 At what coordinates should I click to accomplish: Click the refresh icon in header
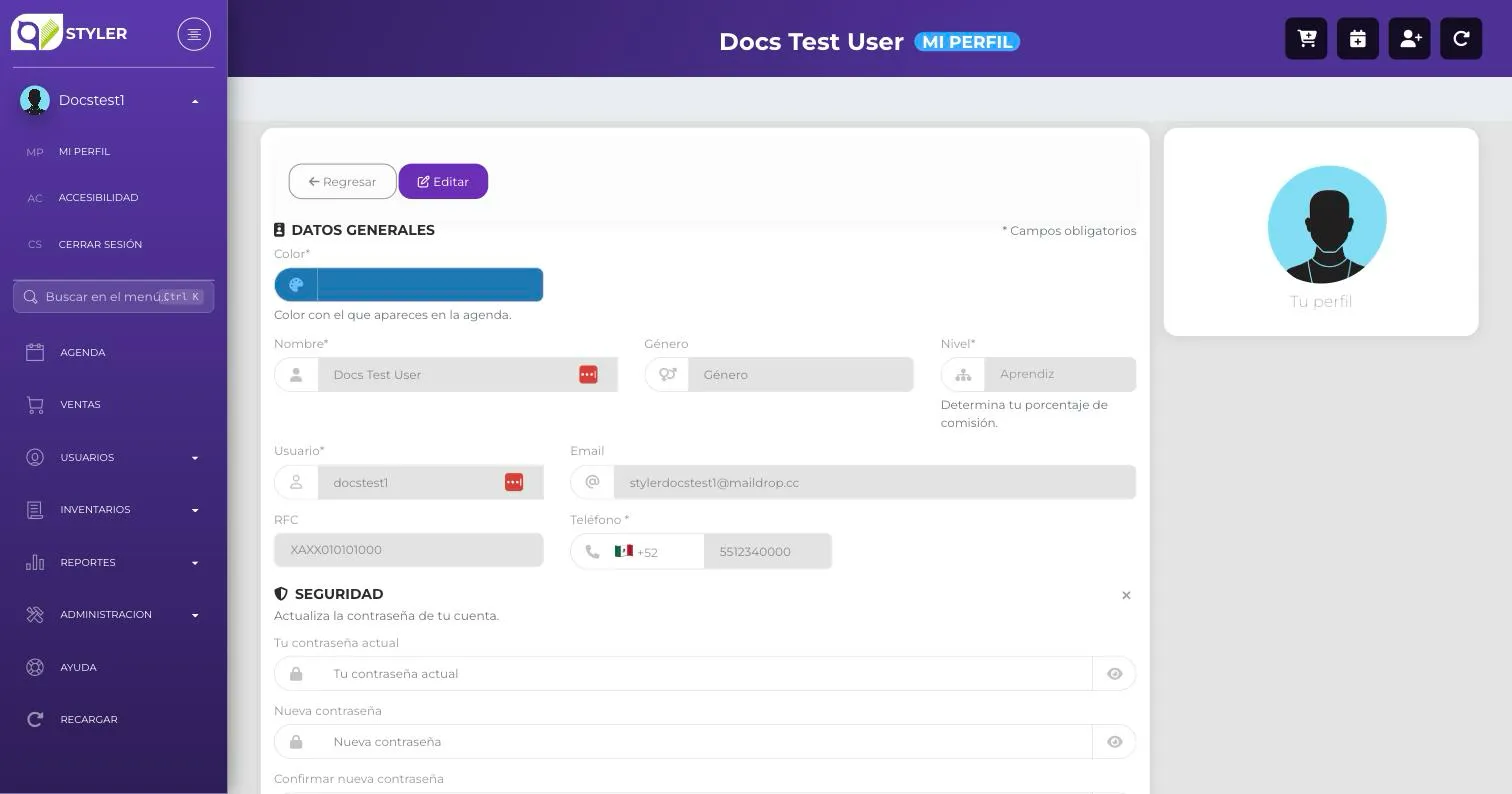1461,39
